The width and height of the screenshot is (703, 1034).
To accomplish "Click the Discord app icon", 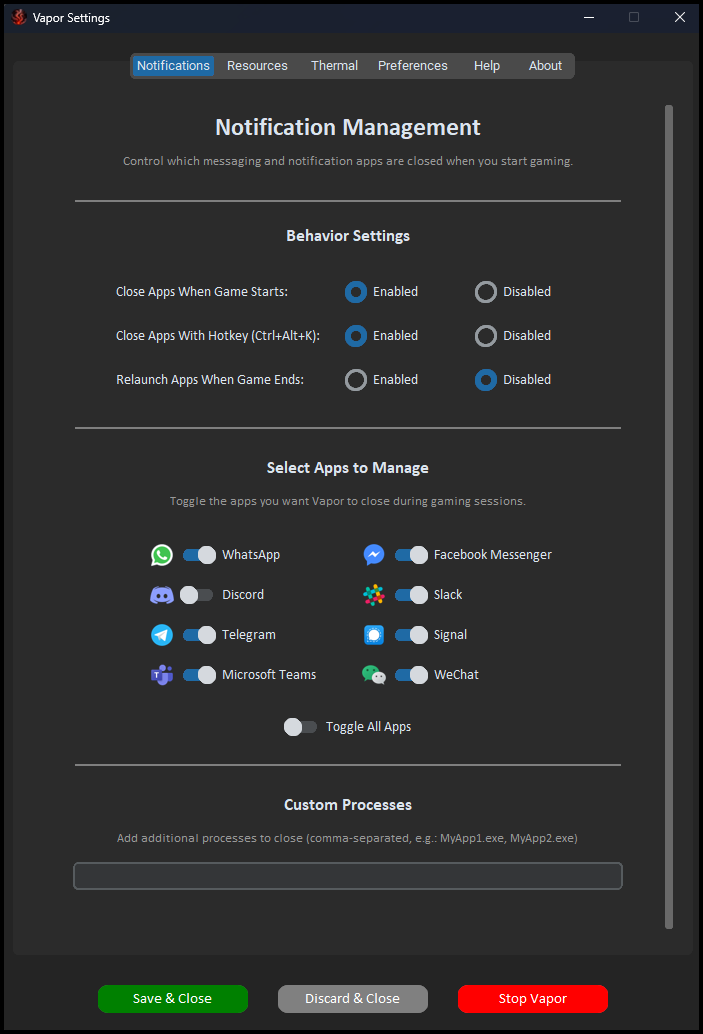I will (161, 594).
